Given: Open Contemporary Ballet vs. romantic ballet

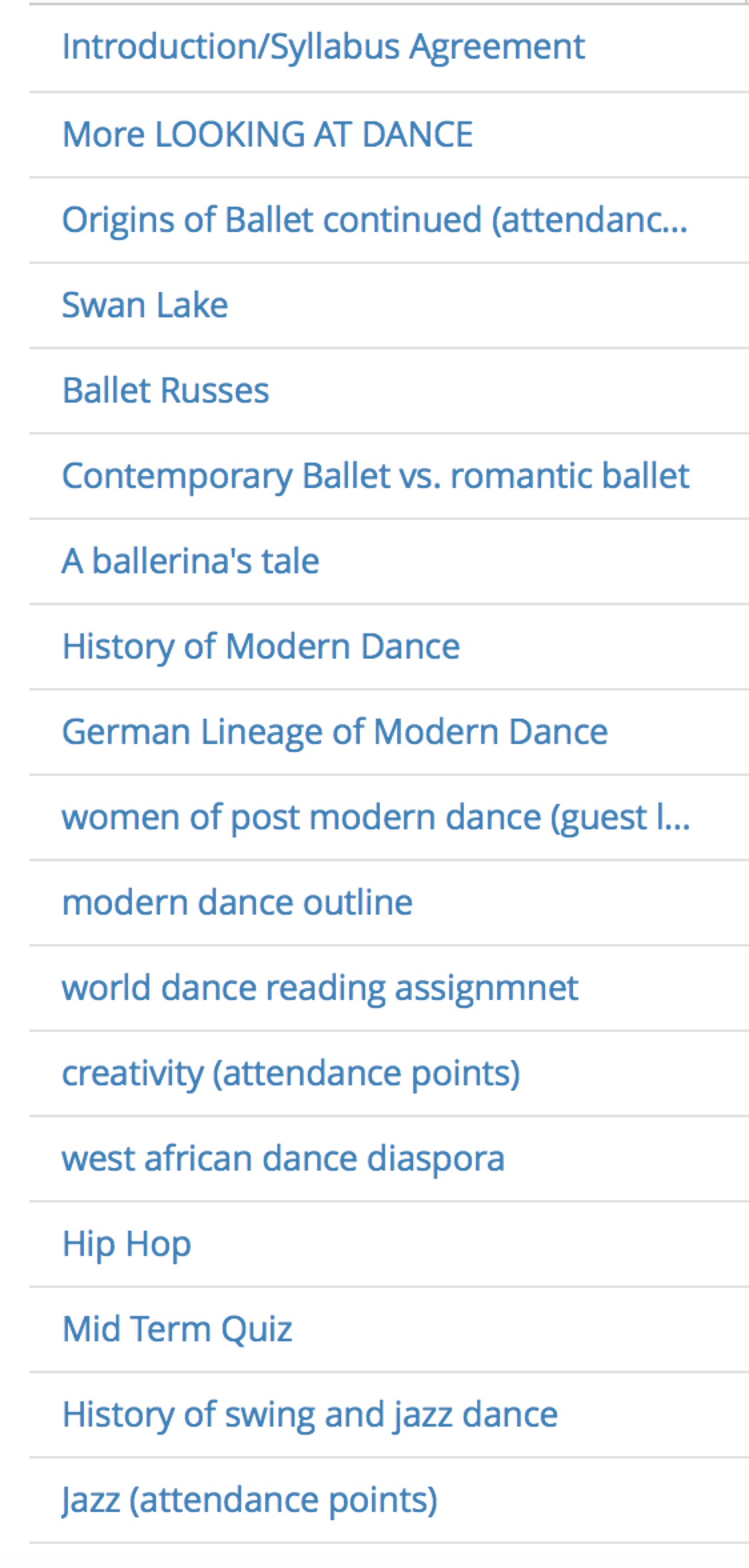Looking at the screenshot, I should (375, 475).
